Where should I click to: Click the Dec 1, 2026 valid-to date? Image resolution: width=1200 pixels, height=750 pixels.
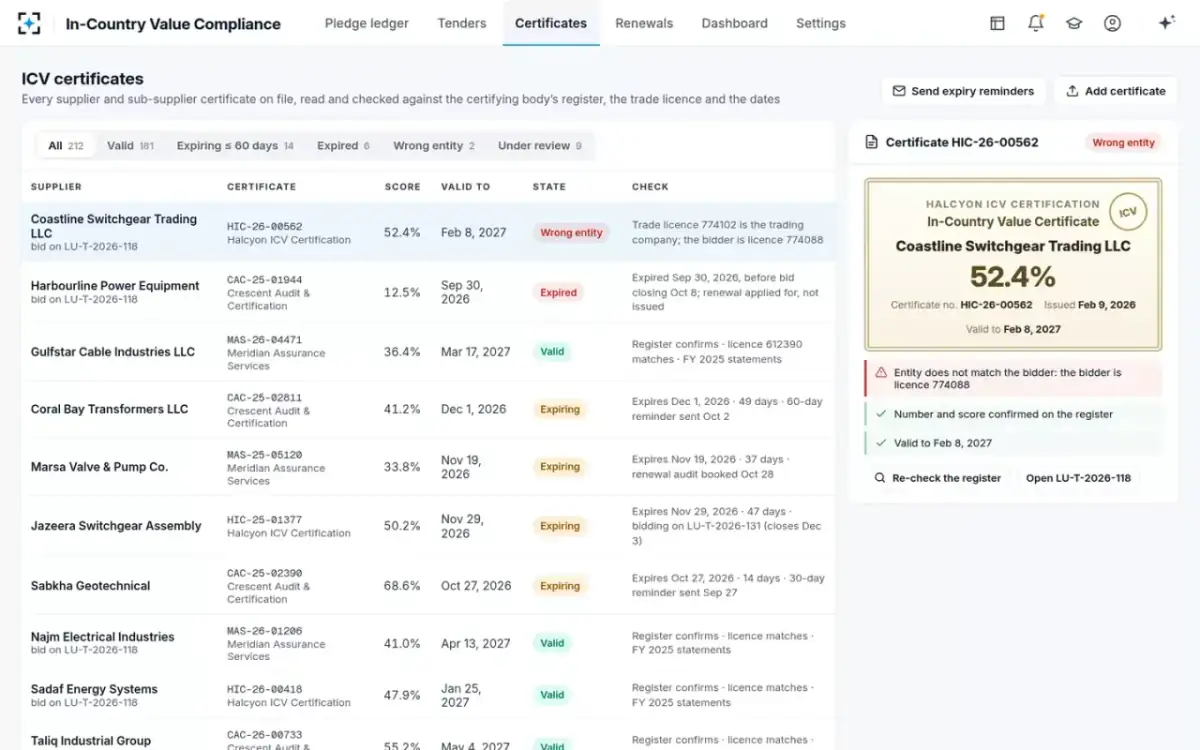474,409
